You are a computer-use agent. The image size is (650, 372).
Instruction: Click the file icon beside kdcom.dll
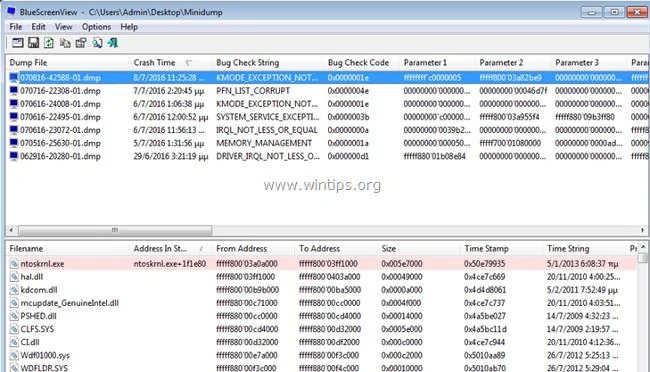coord(14,290)
